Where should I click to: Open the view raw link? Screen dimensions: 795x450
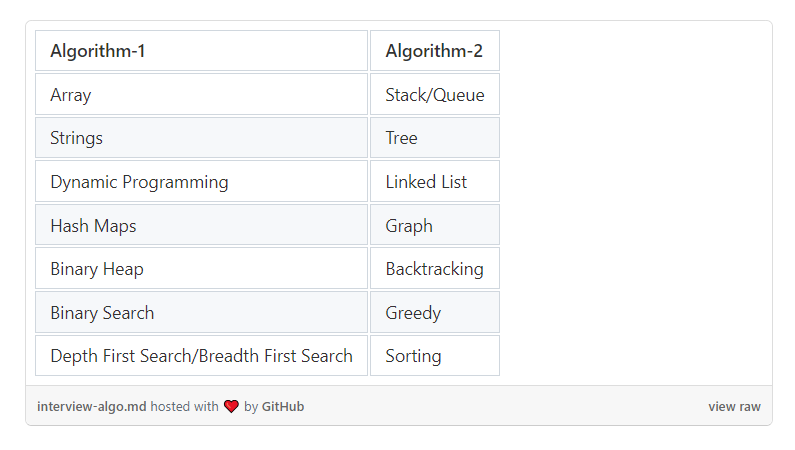click(x=734, y=406)
